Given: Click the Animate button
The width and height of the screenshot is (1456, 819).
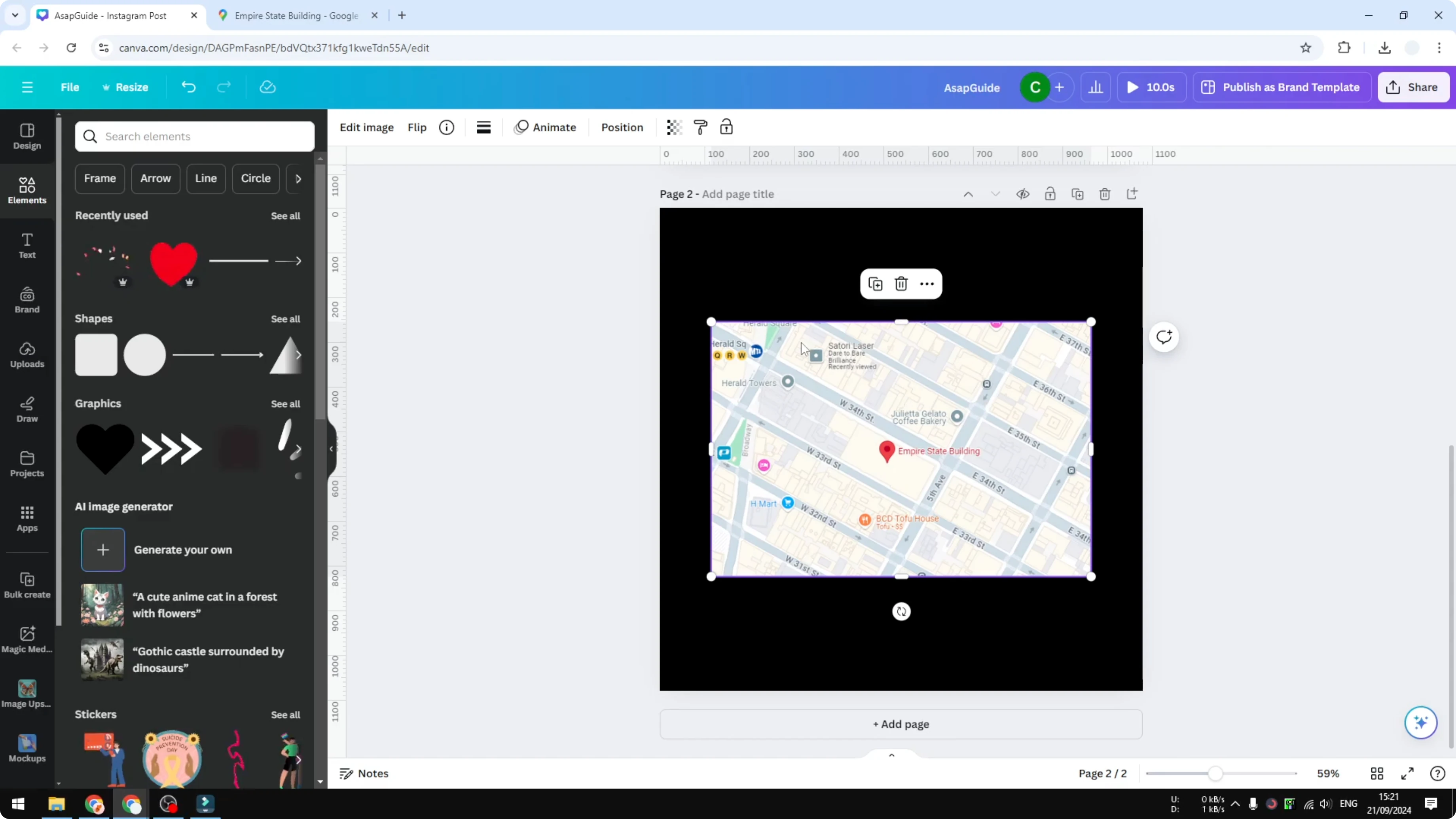Looking at the screenshot, I should point(546,127).
